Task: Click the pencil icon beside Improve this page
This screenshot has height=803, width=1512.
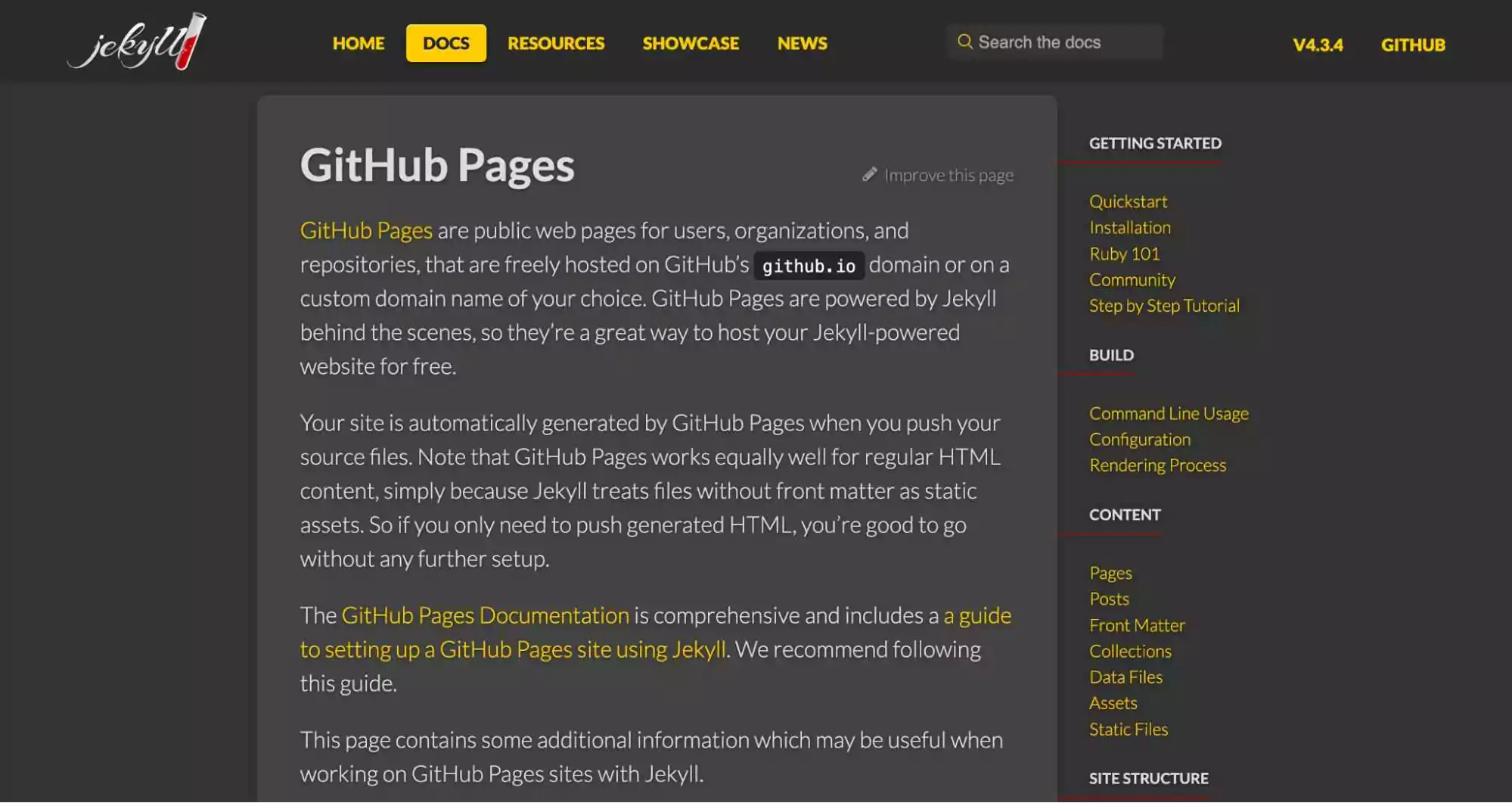Action: click(x=870, y=175)
